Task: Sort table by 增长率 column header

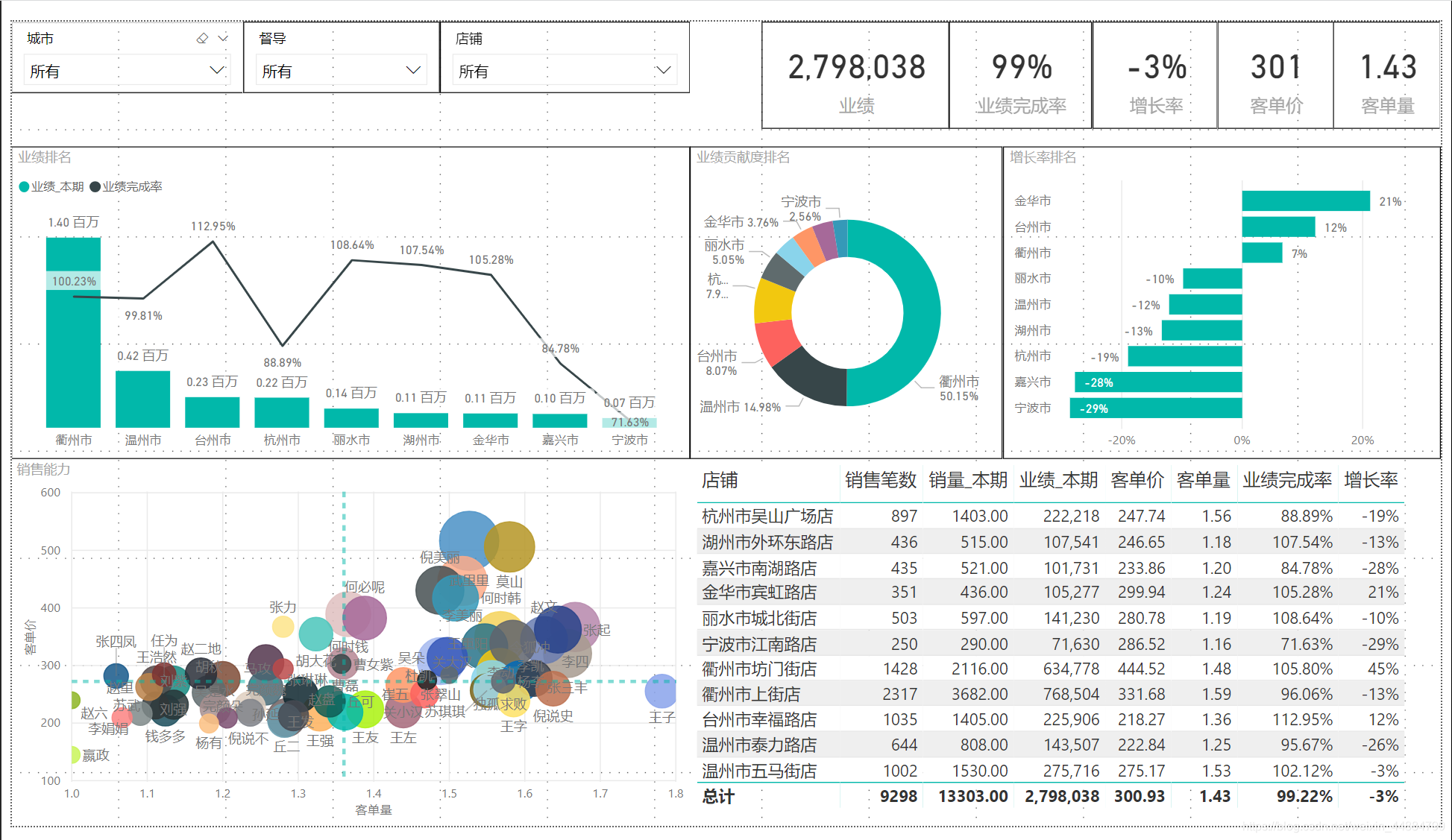Action: (x=1371, y=481)
